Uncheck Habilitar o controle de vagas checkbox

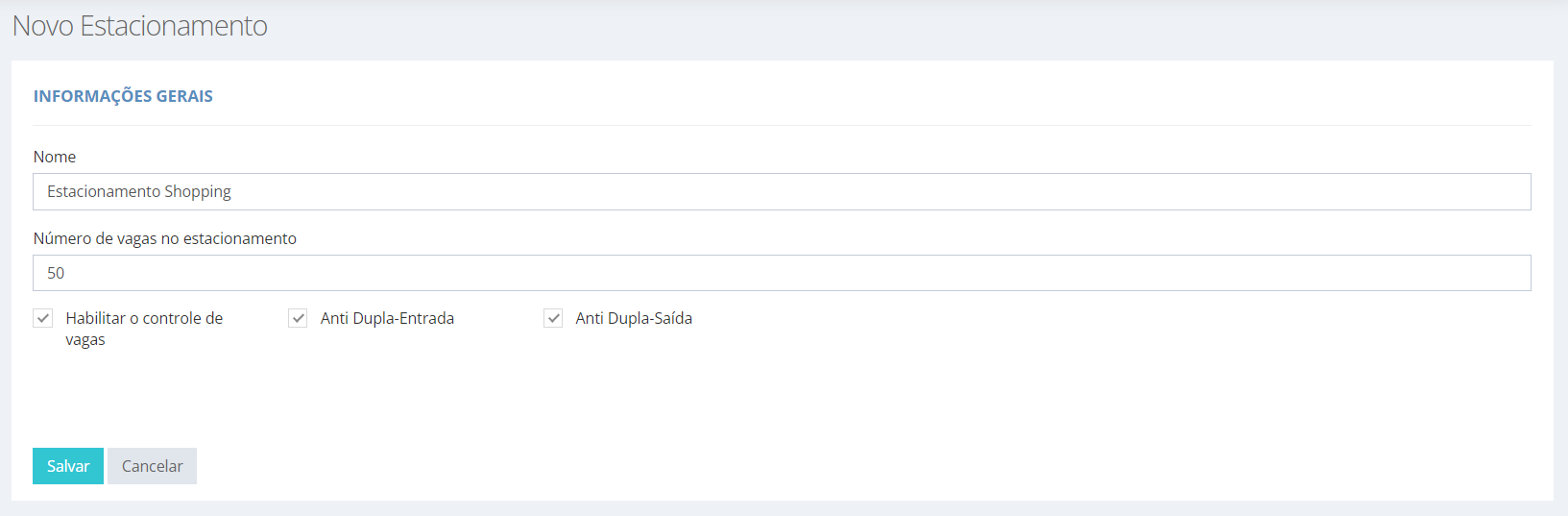point(43,318)
